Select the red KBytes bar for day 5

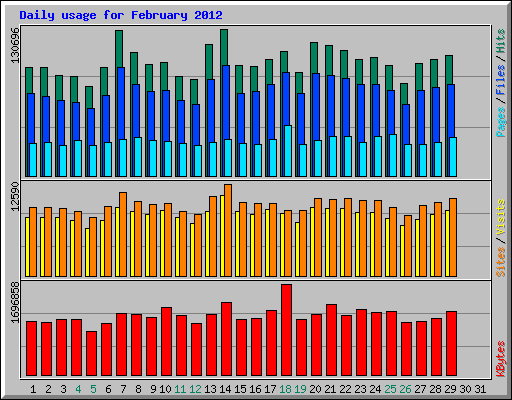tap(91, 354)
